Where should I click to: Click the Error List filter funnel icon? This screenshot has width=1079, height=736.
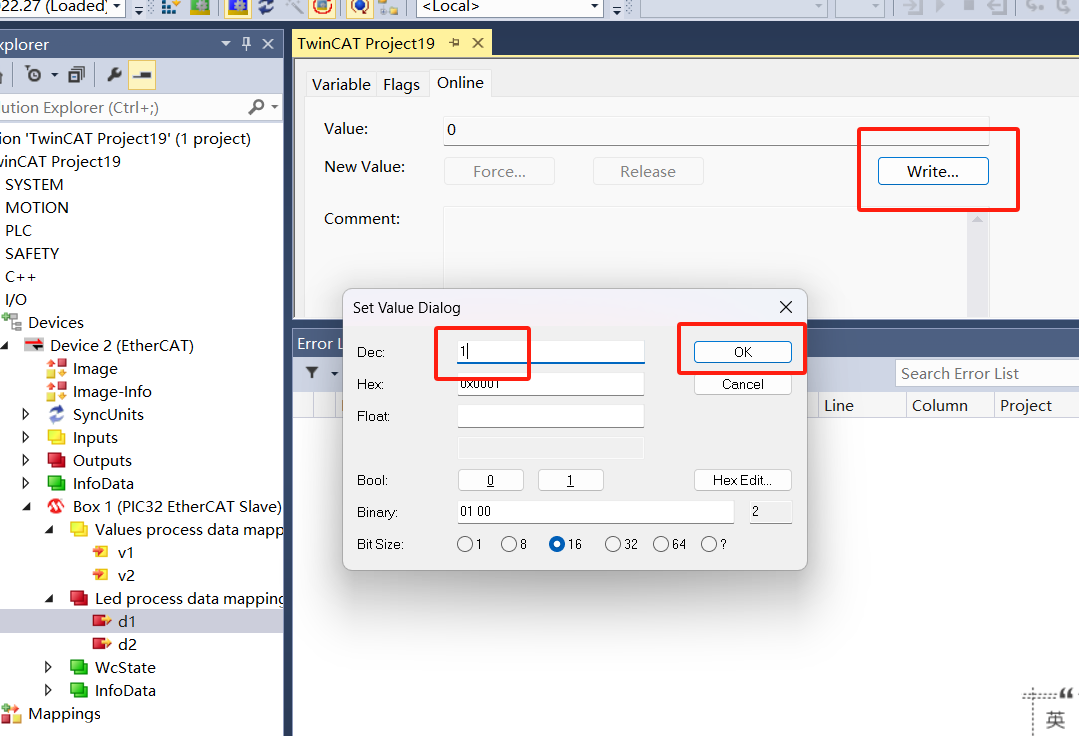(312, 373)
